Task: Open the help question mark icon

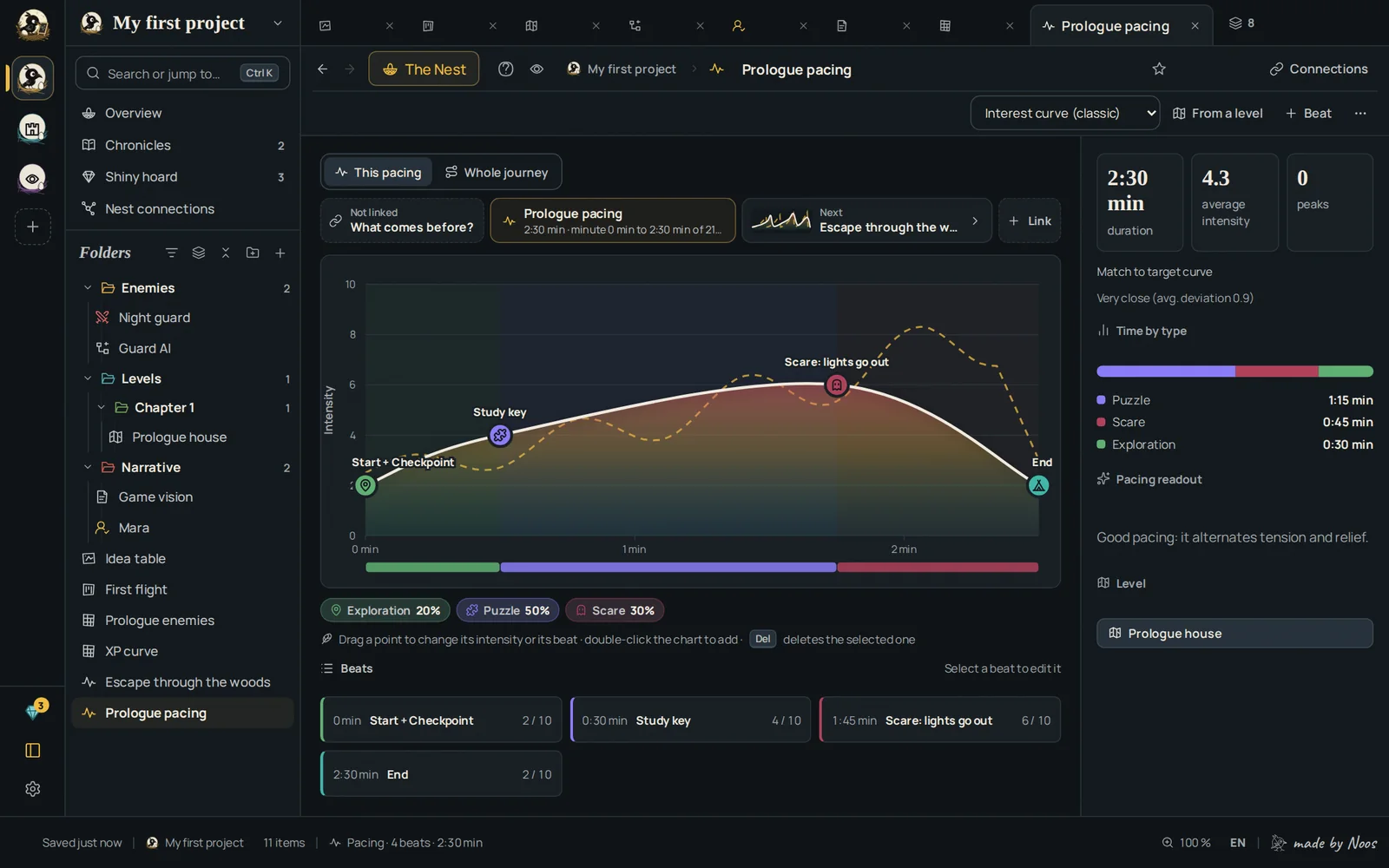Action: tap(505, 69)
